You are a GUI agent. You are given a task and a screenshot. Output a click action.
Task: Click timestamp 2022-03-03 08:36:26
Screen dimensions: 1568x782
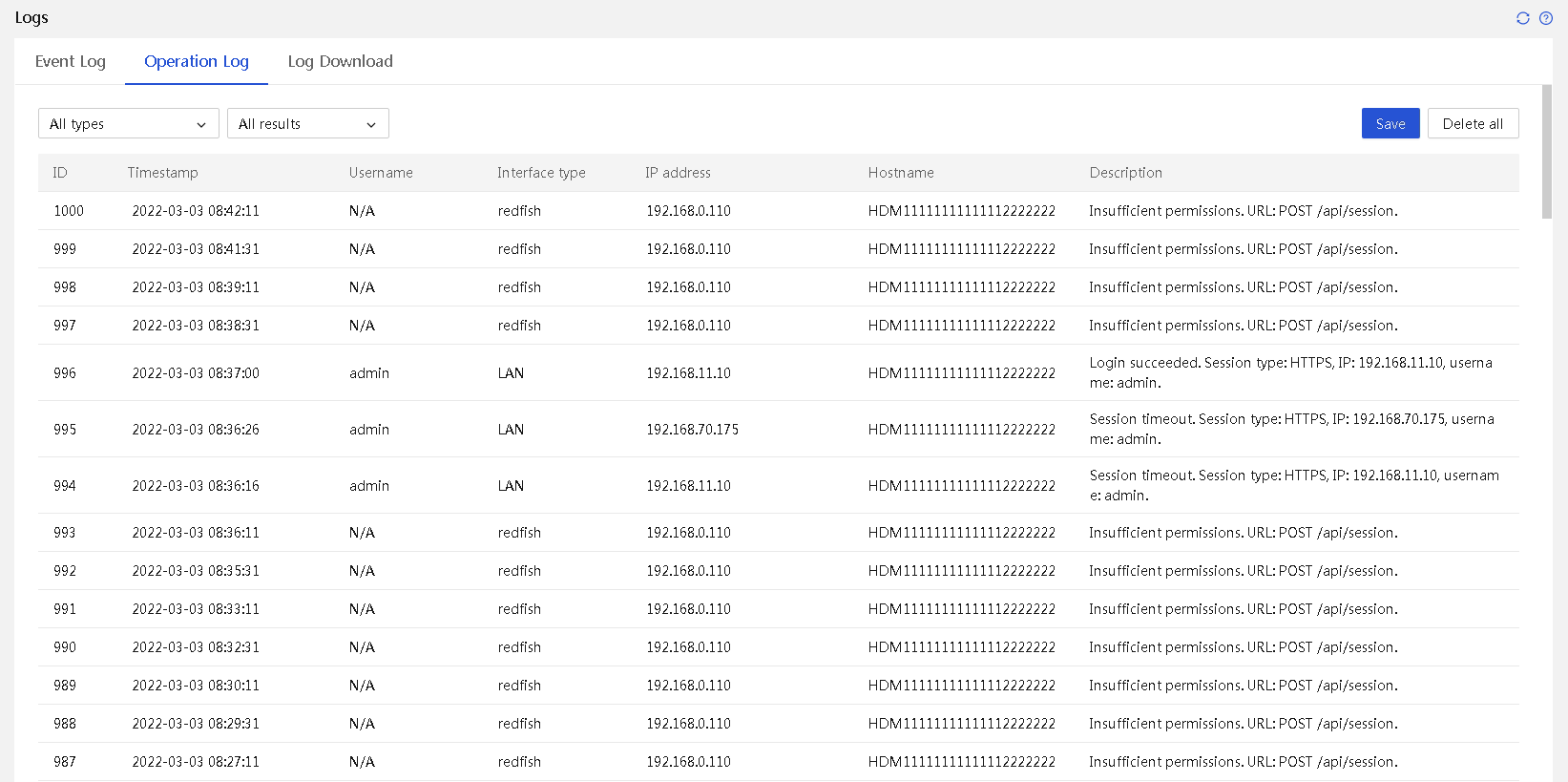point(196,430)
